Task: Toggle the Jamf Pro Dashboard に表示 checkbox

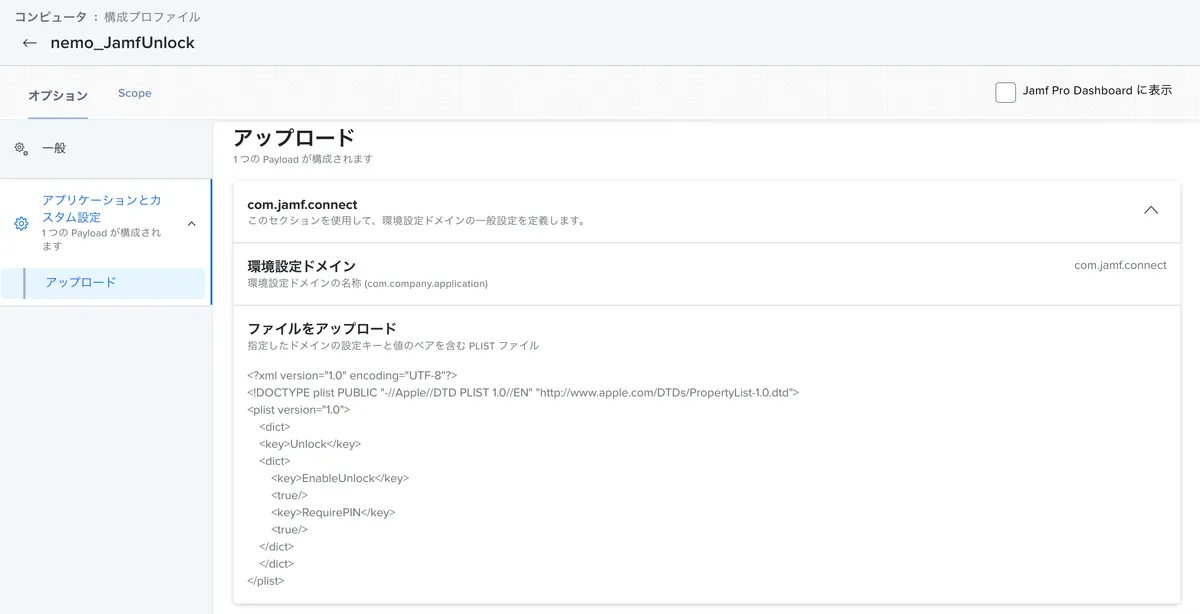Action: point(1005,92)
